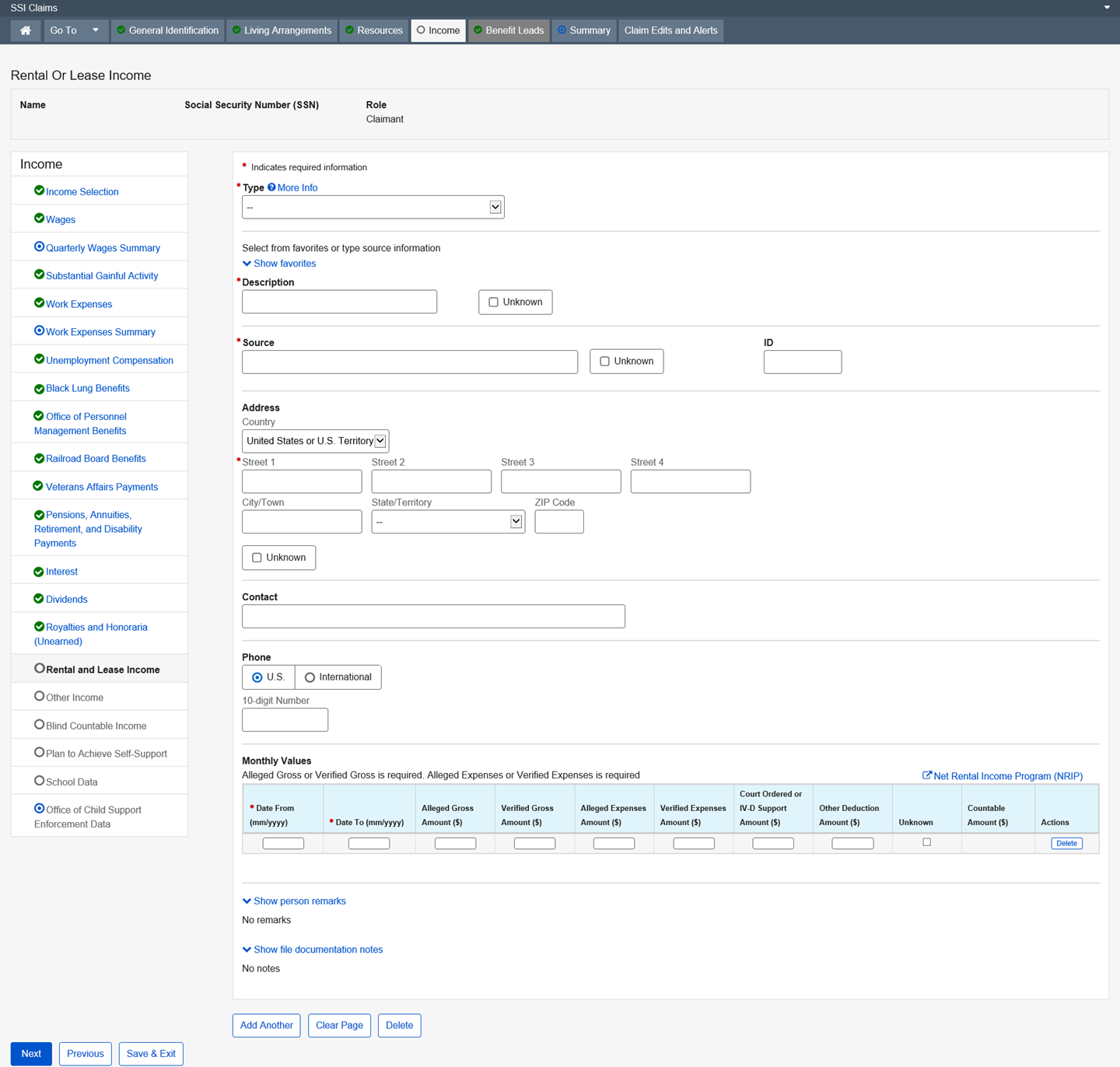The height and width of the screenshot is (1067, 1120).
Task: Click the More Info help icon beside Type
Action: 271,187
